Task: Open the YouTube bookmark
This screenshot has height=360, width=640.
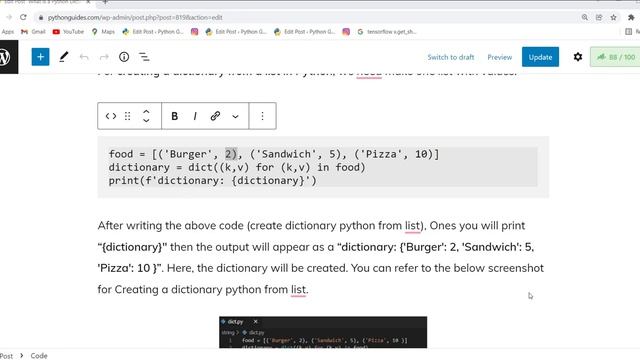Action: coord(68,31)
